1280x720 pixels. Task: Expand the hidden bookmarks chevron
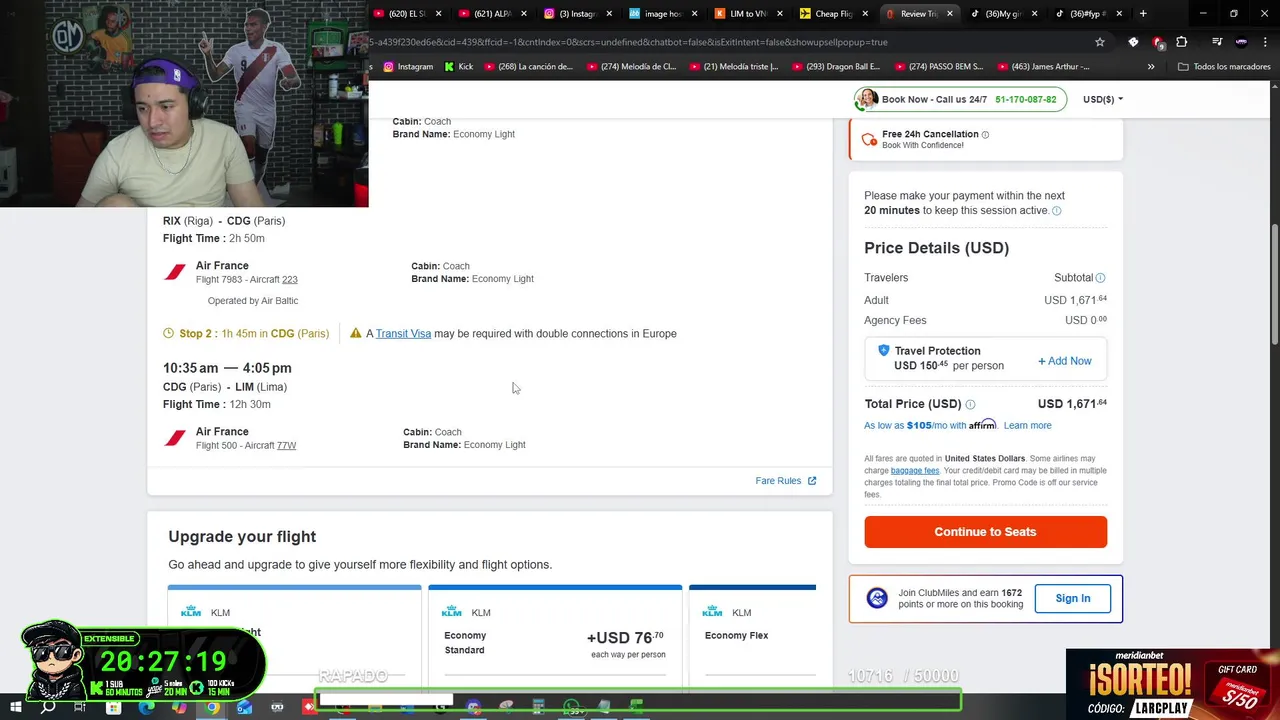(1151, 67)
